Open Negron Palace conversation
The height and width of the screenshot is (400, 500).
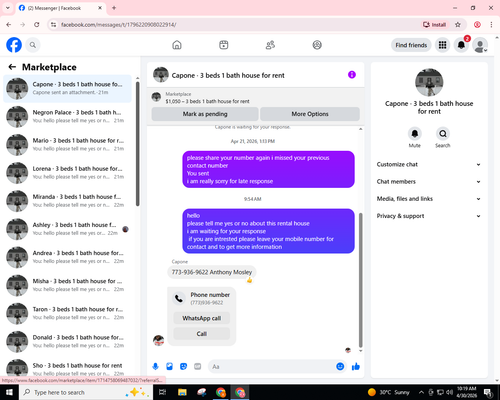pyautogui.click(x=67, y=116)
